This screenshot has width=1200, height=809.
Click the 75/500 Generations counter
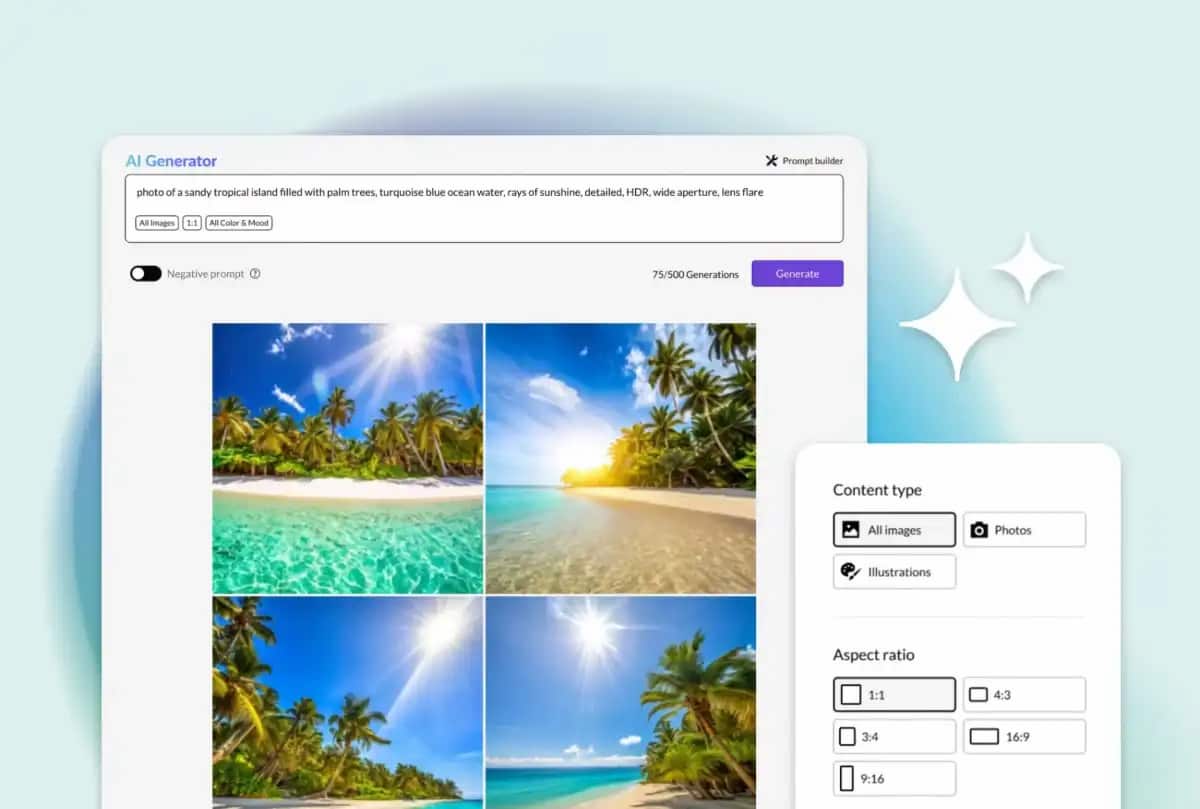coord(695,274)
